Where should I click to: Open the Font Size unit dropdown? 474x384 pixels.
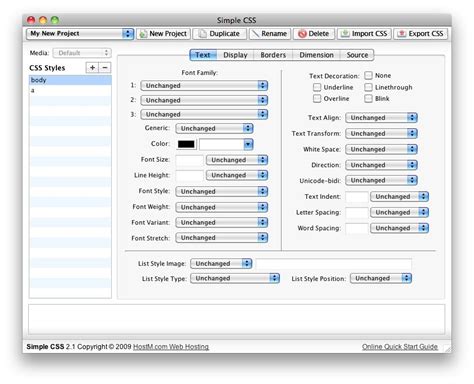point(237,160)
